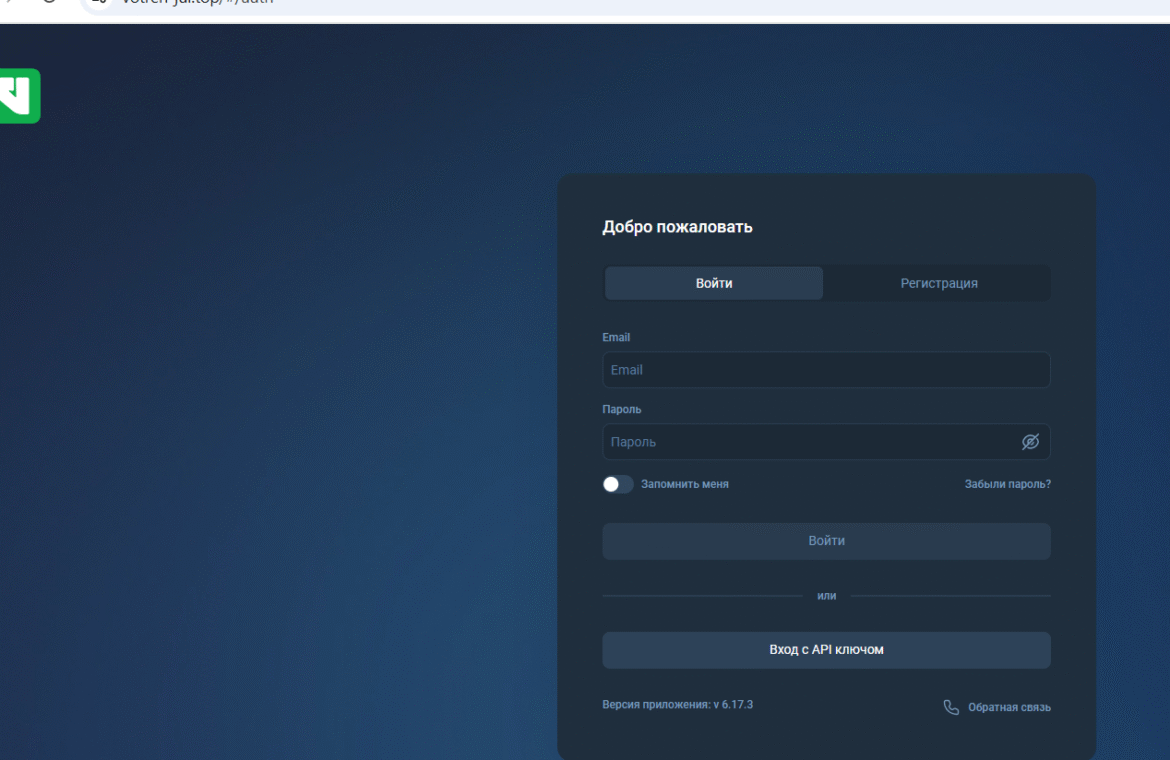The width and height of the screenshot is (1170, 760).
Task: Choose Вход с API ключом
Action: coord(826,650)
